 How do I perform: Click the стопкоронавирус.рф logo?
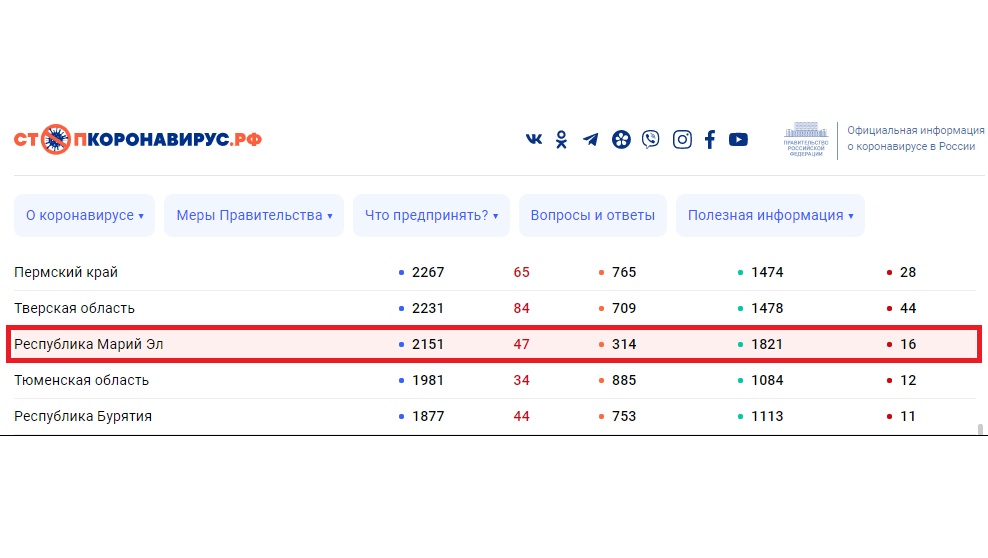tap(138, 139)
